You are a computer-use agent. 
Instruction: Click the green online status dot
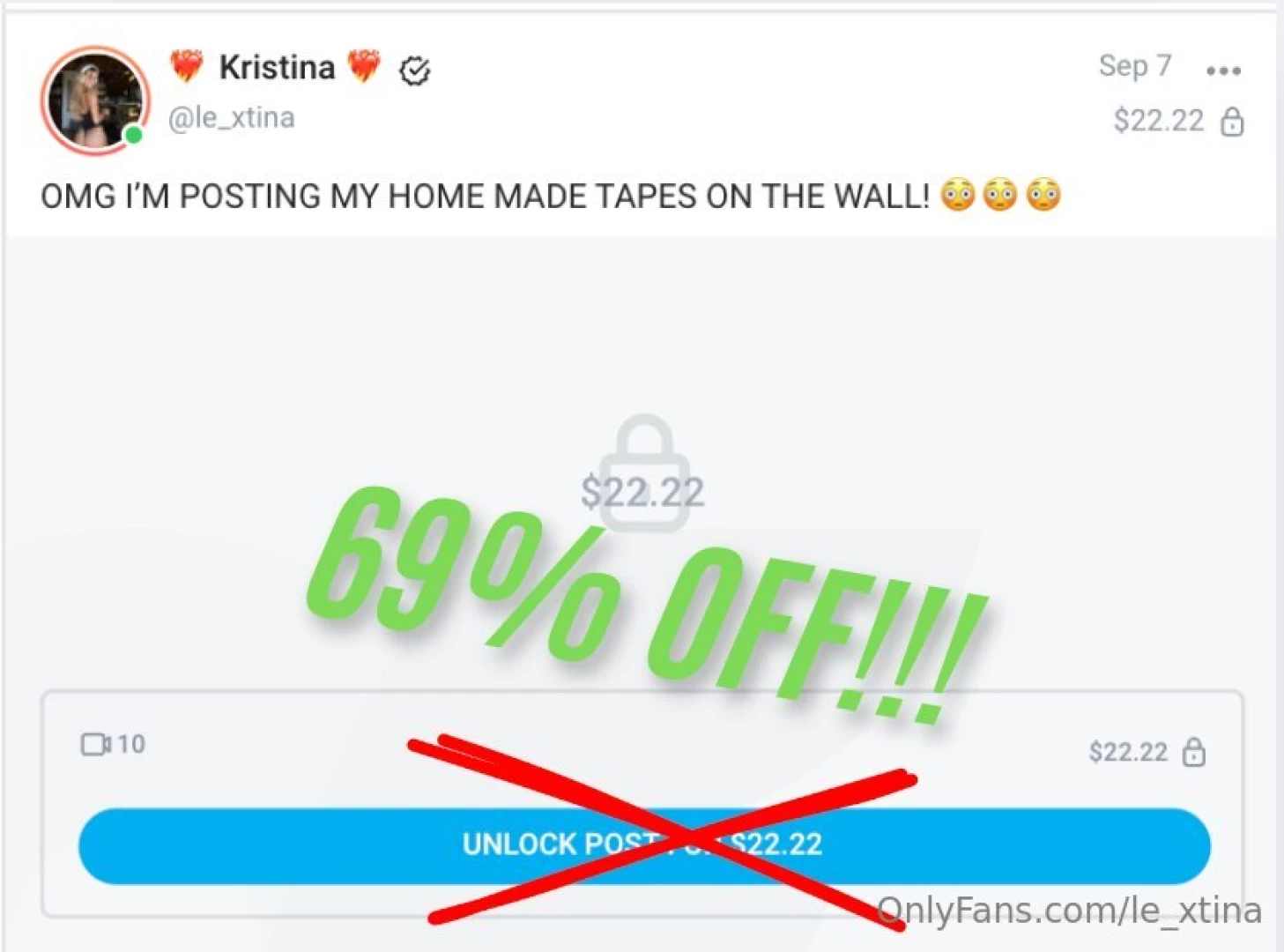click(133, 135)
